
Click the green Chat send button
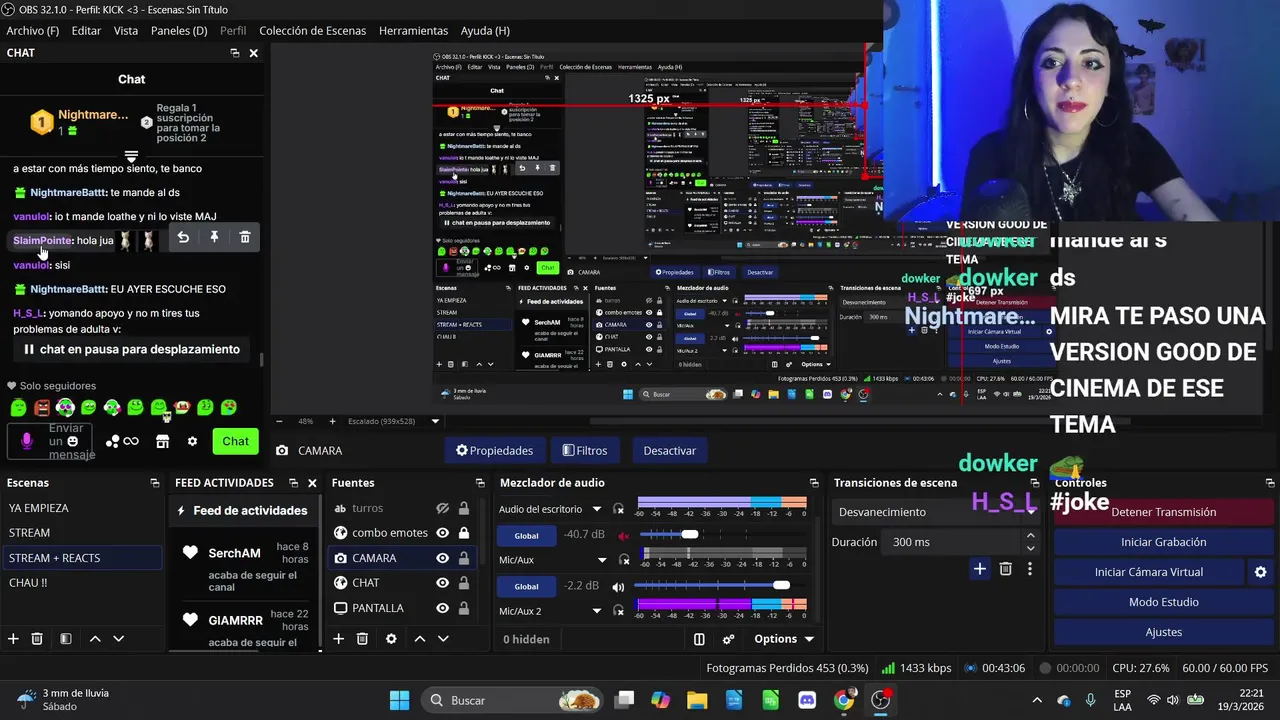(235, 441)
